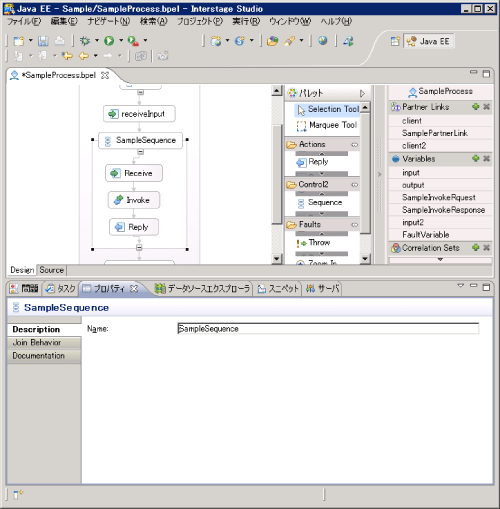Switch to the Source editor tab

coord(51,270)
